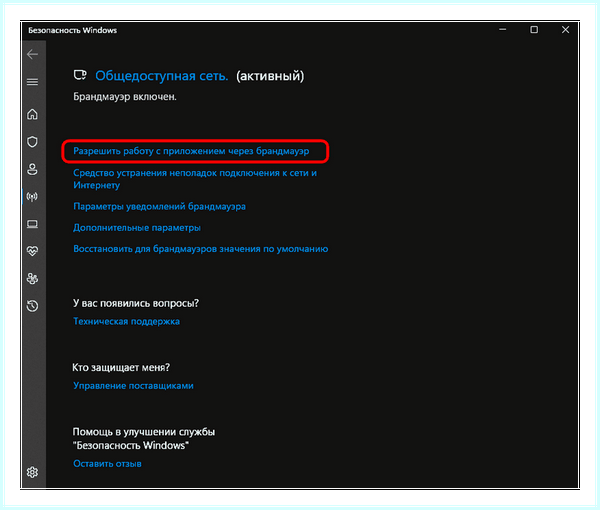This screenshot has height=510, width=600.
Task: Open Settings gear icon in sidebar
Action: [x=33, y=472]
